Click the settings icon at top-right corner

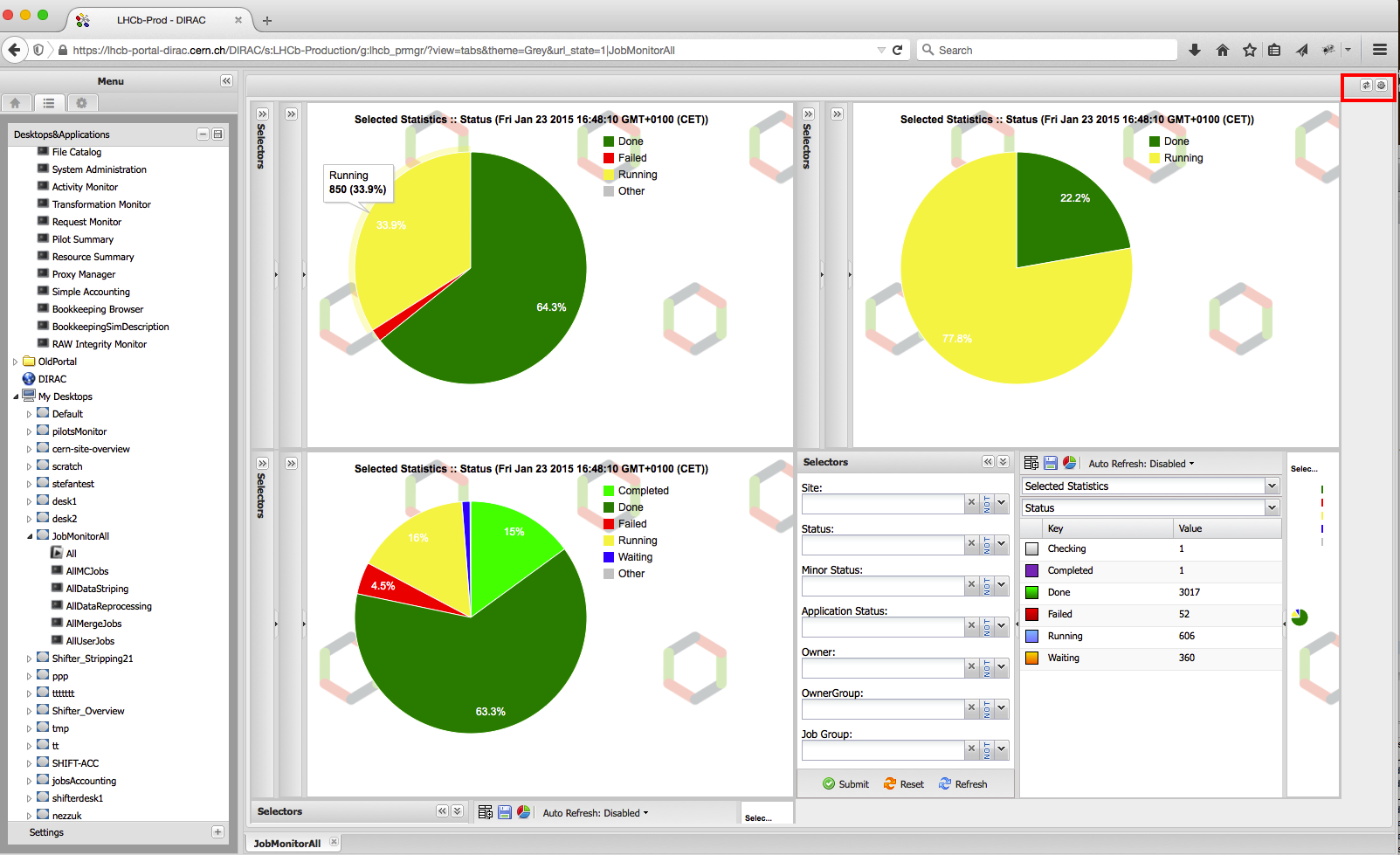[x=1381, y=86]
